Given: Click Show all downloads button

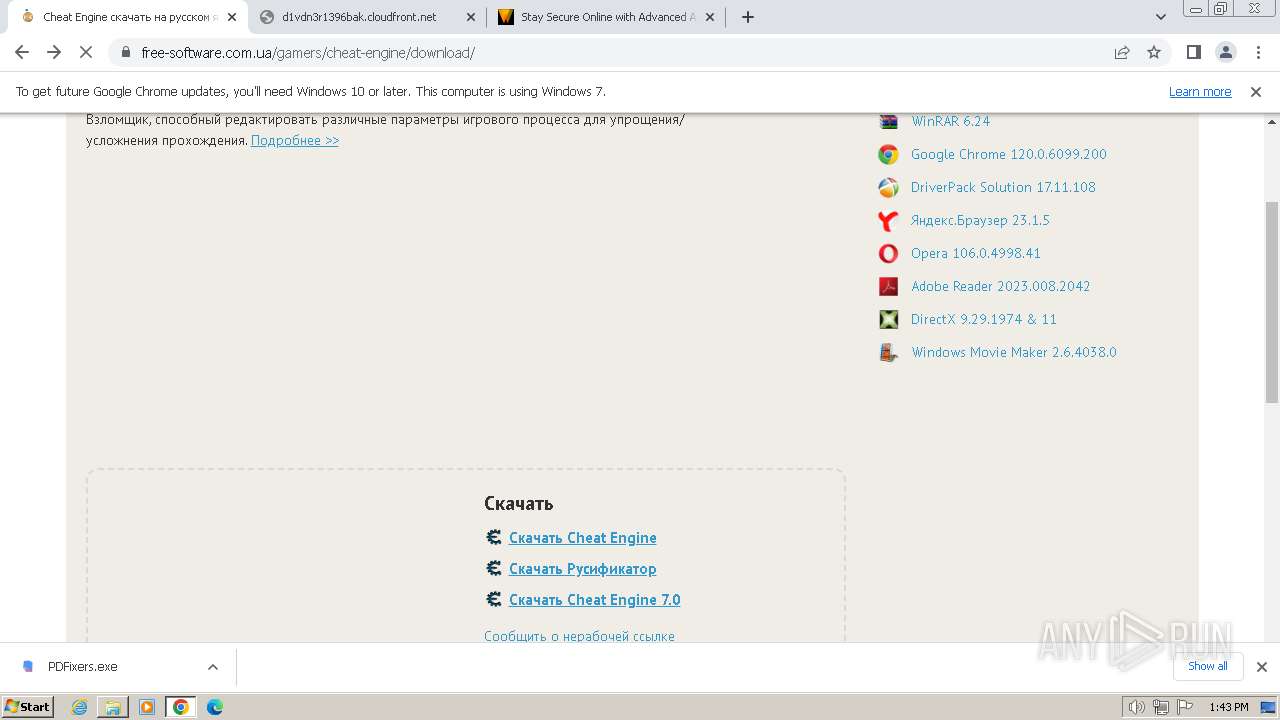Looking at the screenshot, I should [1207, 666].
